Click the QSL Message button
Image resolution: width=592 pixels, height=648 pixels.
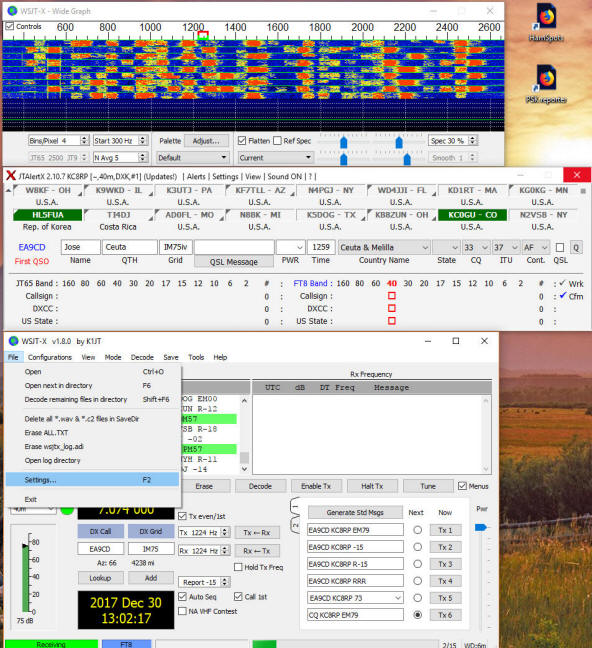tap(234, 262)
